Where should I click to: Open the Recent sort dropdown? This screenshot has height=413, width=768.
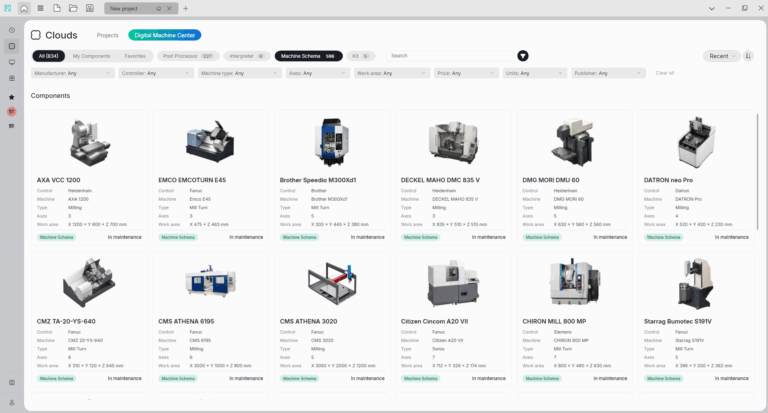click(x=721, y=56)
